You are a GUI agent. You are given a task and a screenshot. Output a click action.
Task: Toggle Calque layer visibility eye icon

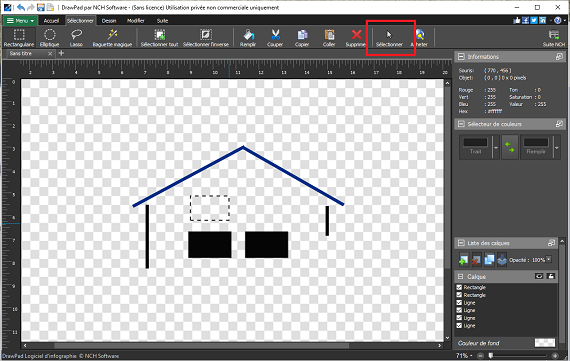pos(539,276)
